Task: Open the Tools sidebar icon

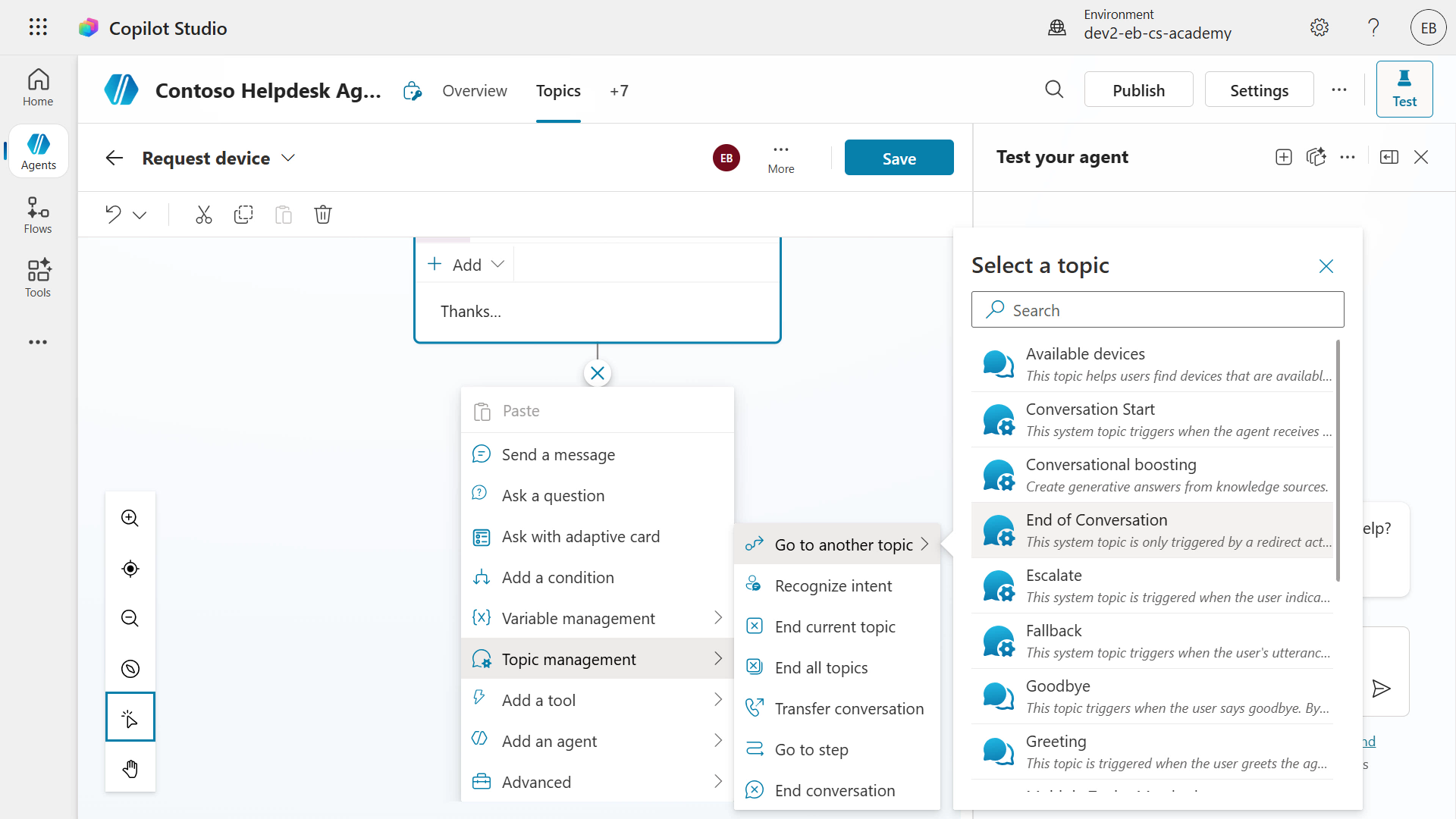Action: [x=38, y=278]
